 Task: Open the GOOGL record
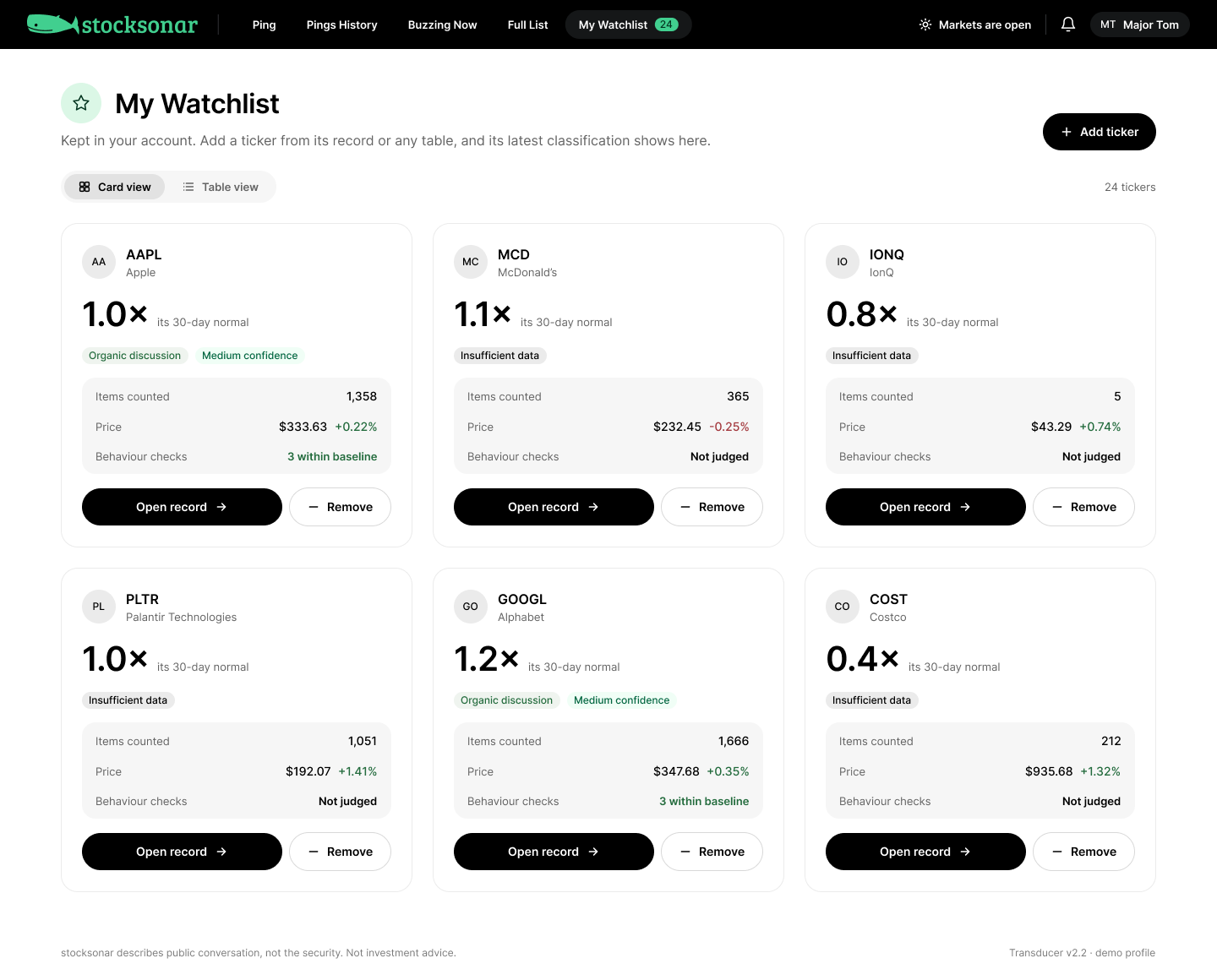(x=554, y=852)
